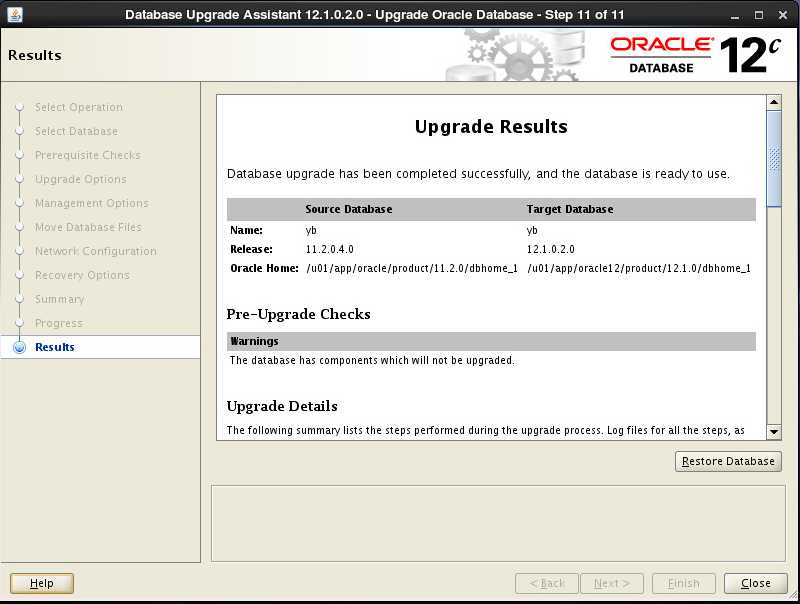This screenshot has width=800, height=604.
Task: Click the Java window icon in title bar
Action: tap(15, 15)
